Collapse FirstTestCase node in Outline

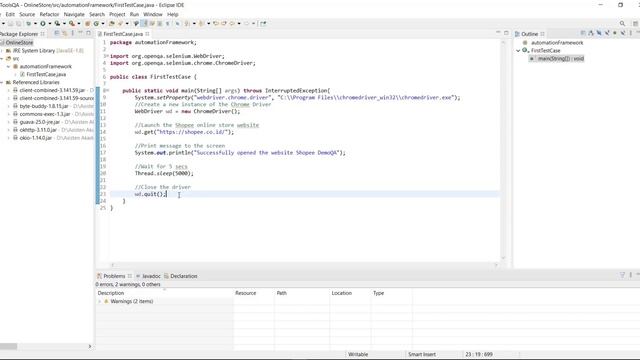pos(518,51)
